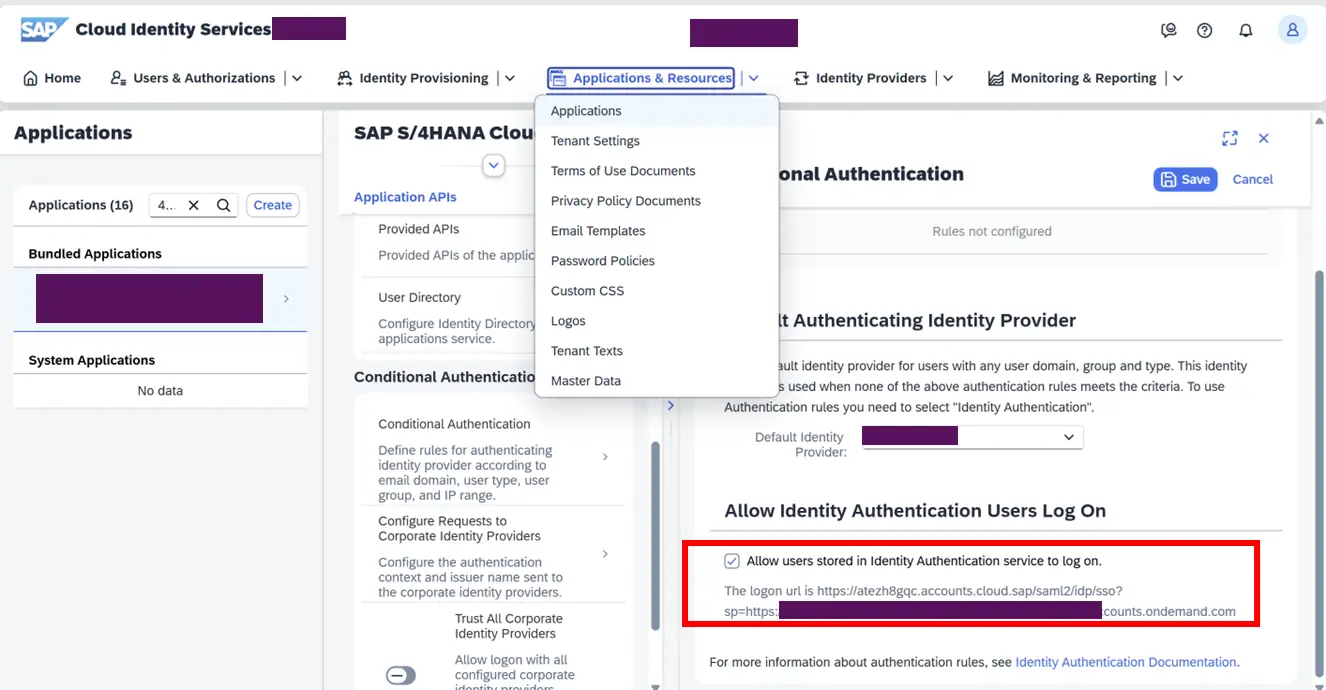
Task: Click the Bundled Applications section heading
Action: point(95,254)
